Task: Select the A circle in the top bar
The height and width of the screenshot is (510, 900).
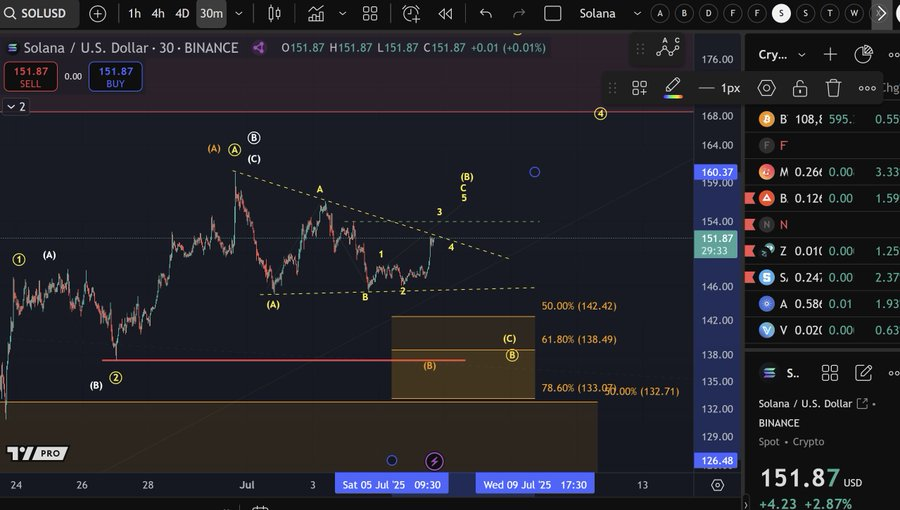Action: (660, 13)
